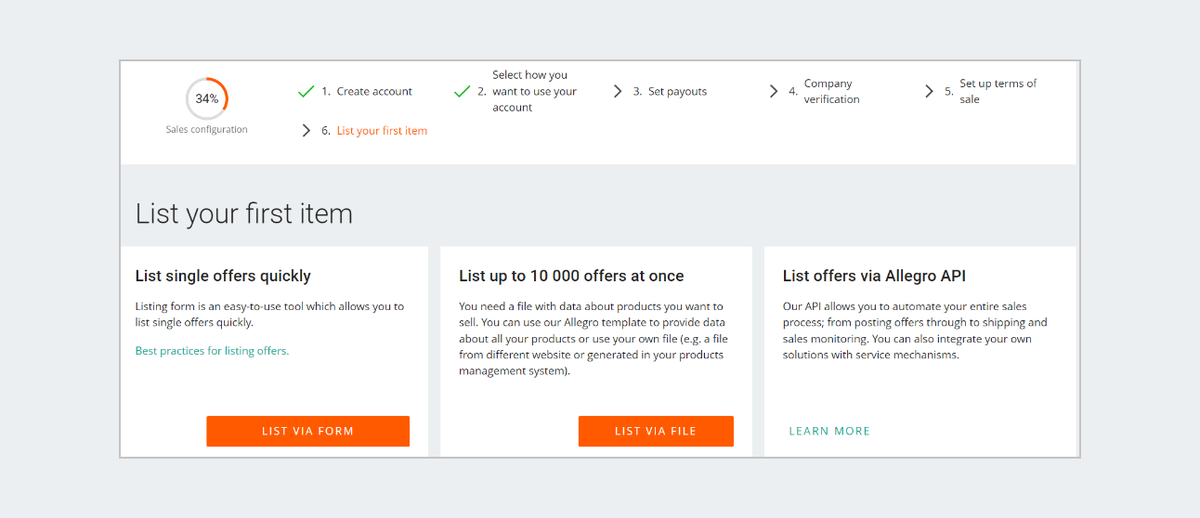This screenshot has height=518, width=1200.
Task: Click the green checkmark beside Create account
Action: point(306,92)
